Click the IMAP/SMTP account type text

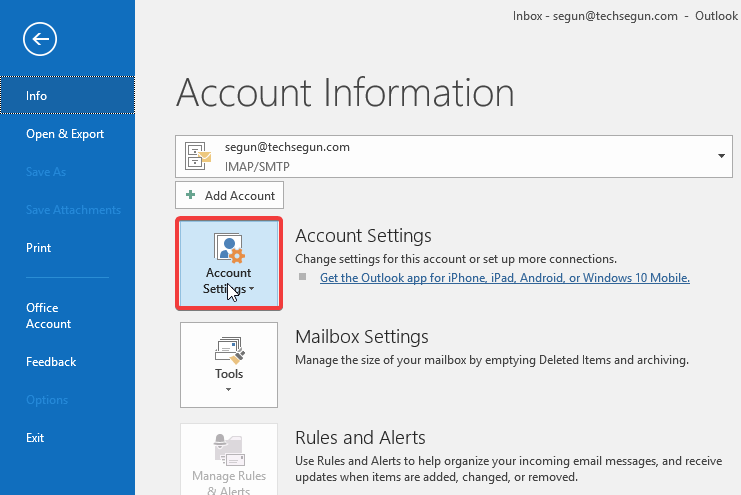[x=257, y=166]
